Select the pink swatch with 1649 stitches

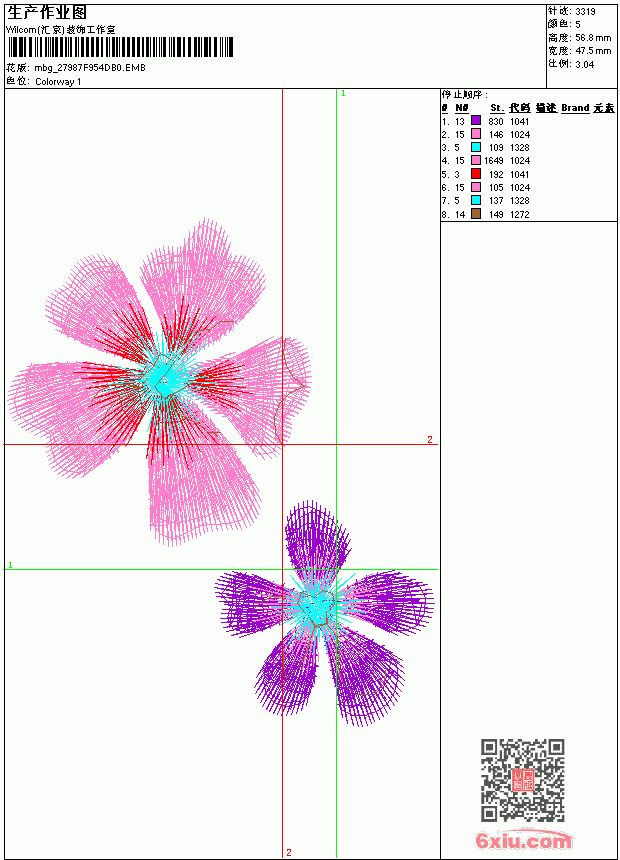(476, 160)
